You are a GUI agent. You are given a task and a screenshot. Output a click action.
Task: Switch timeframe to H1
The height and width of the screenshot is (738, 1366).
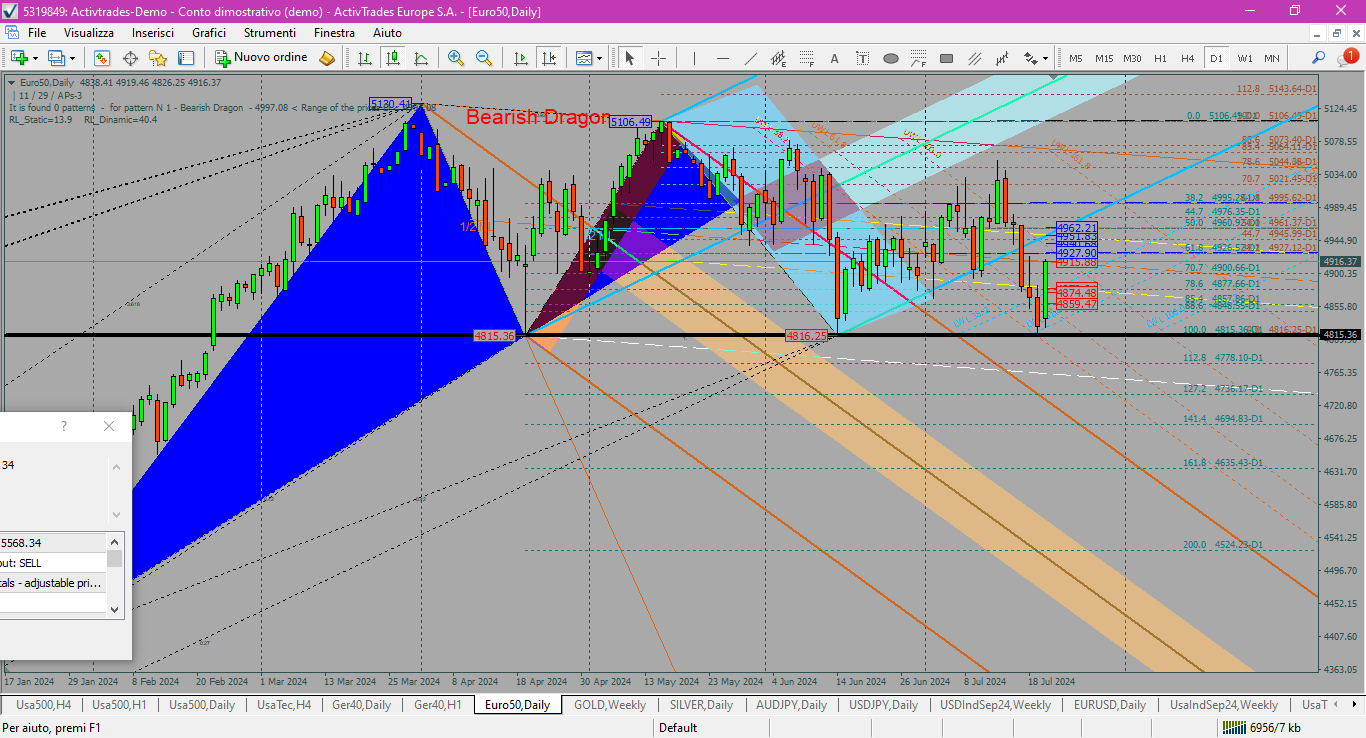coord(1160,58)
